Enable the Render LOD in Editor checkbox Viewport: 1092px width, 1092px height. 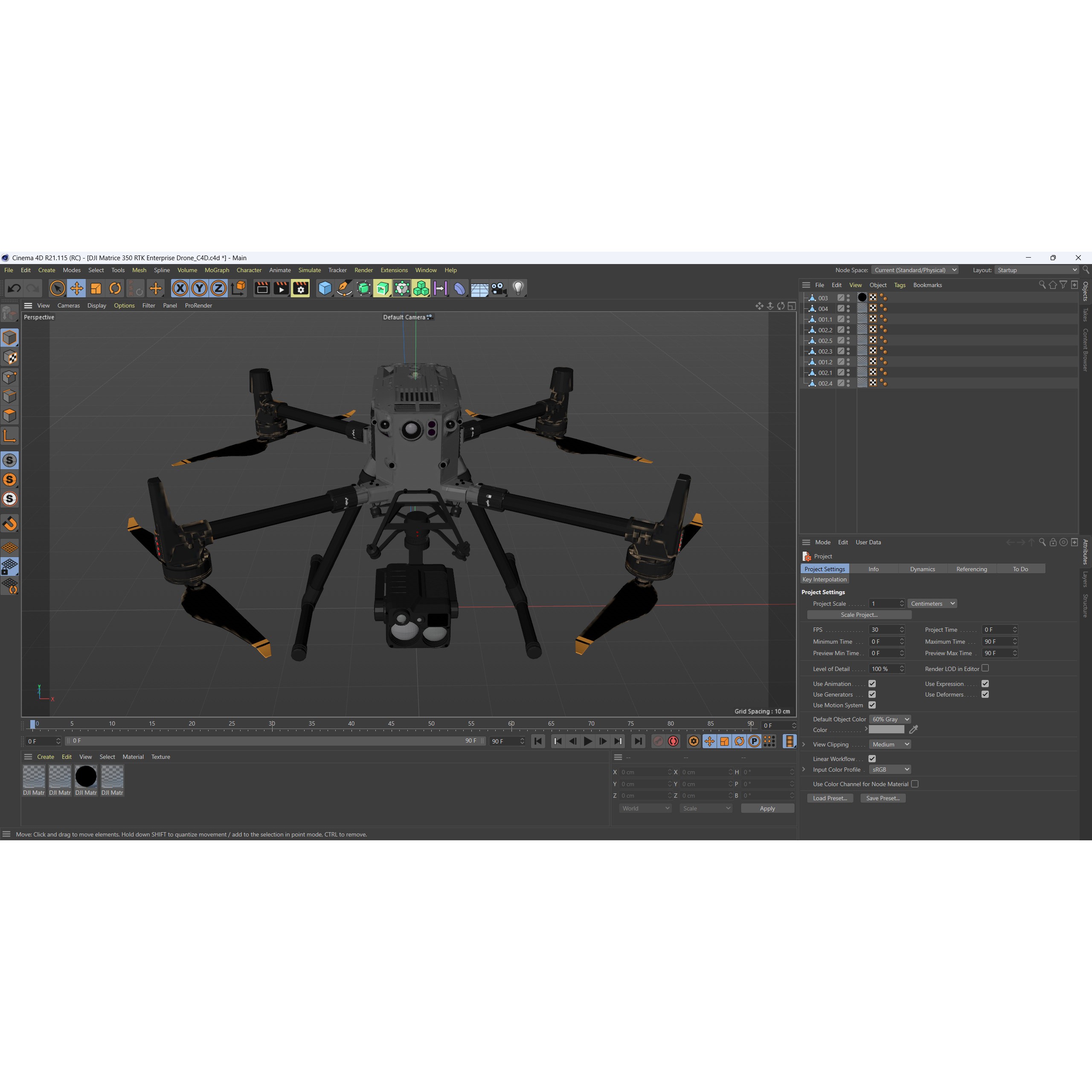click(x=985, y=668)
